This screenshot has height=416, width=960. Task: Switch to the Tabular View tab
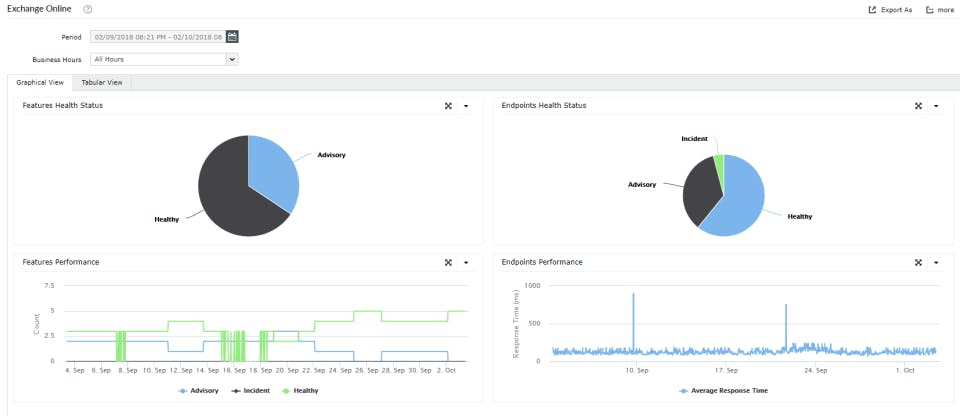pyautogui.click(x=102, y=82)
